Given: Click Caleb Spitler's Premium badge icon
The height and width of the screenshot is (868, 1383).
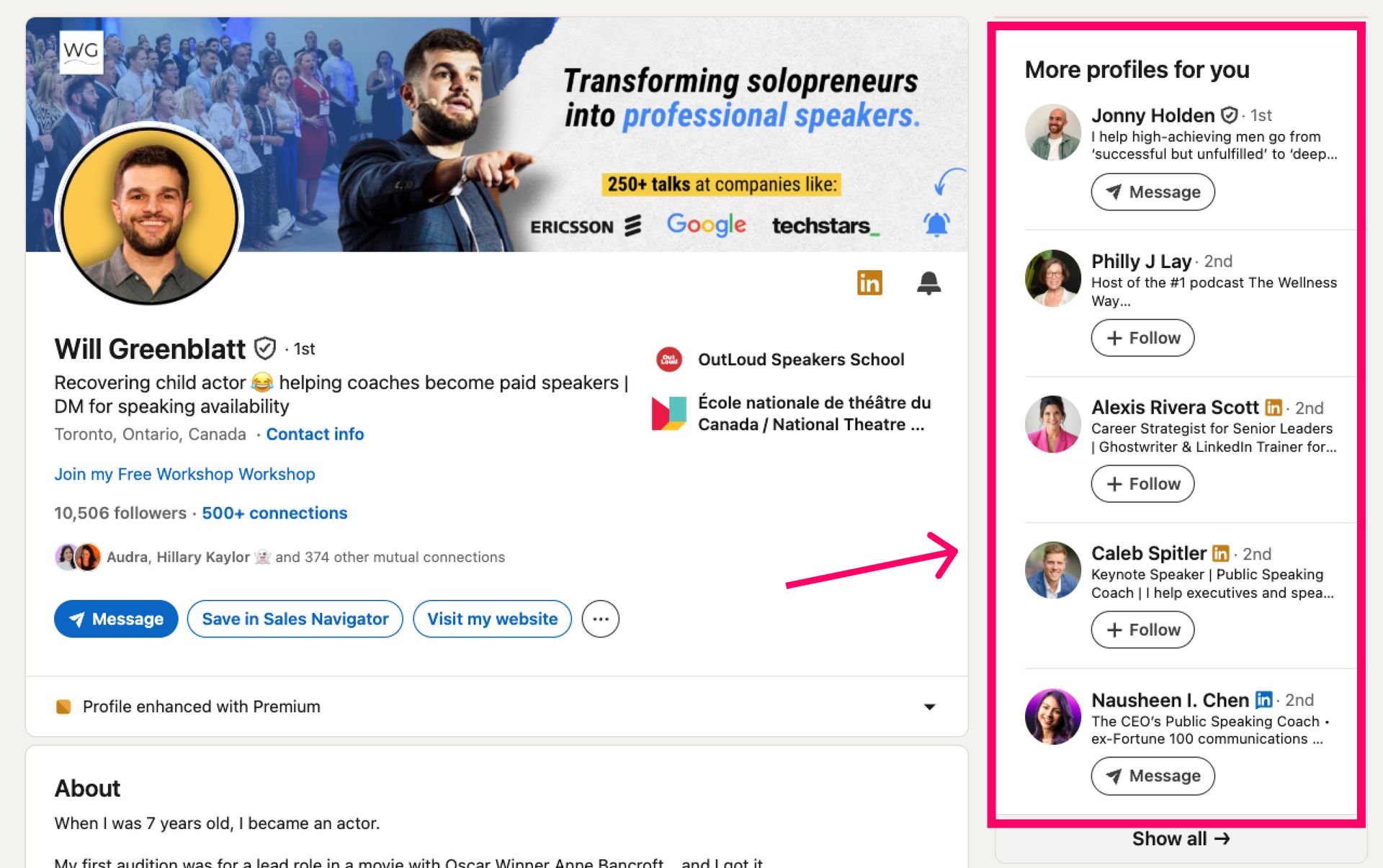Looking at the screenshot, I should point(1220,553).
